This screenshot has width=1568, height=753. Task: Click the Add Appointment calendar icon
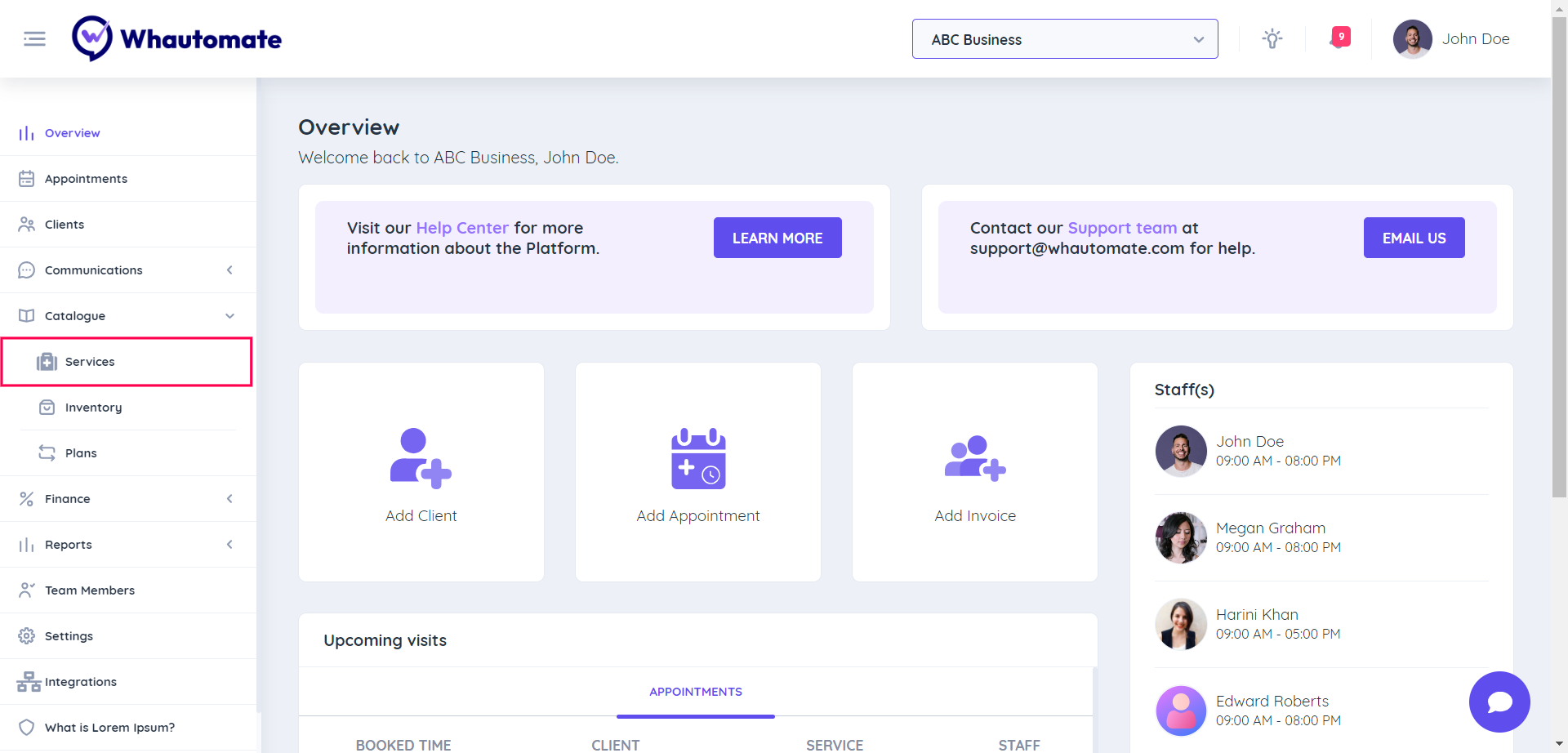[698, 458]
